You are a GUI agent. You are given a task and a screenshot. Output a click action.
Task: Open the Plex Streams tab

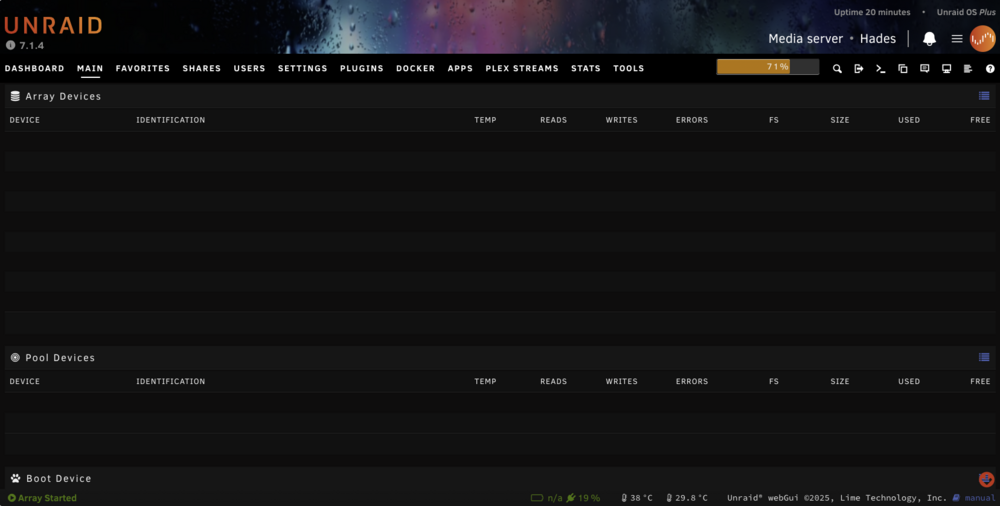pyautogui.click(x=522, y=68)
